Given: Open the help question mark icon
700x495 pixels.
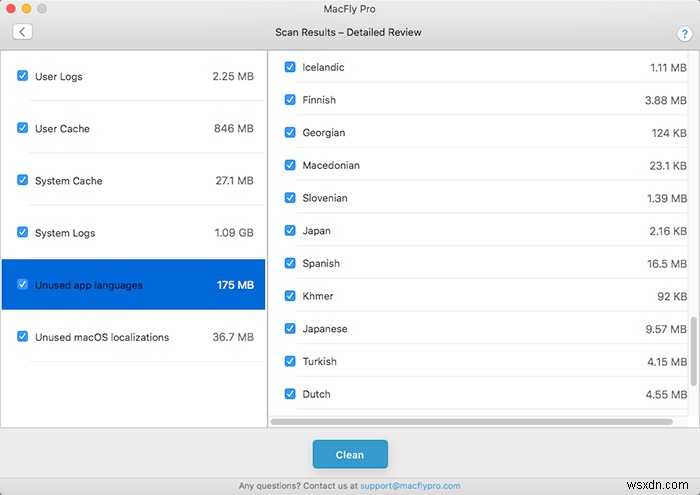Looking at the screenshot, I should pyautogui.click(x=685, y=33).
